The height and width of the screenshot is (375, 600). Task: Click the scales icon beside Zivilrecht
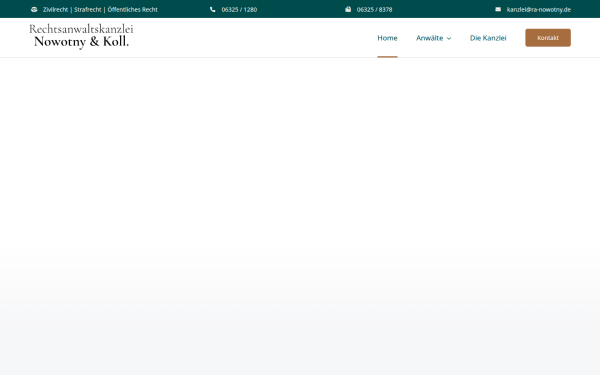pos(34,10)
